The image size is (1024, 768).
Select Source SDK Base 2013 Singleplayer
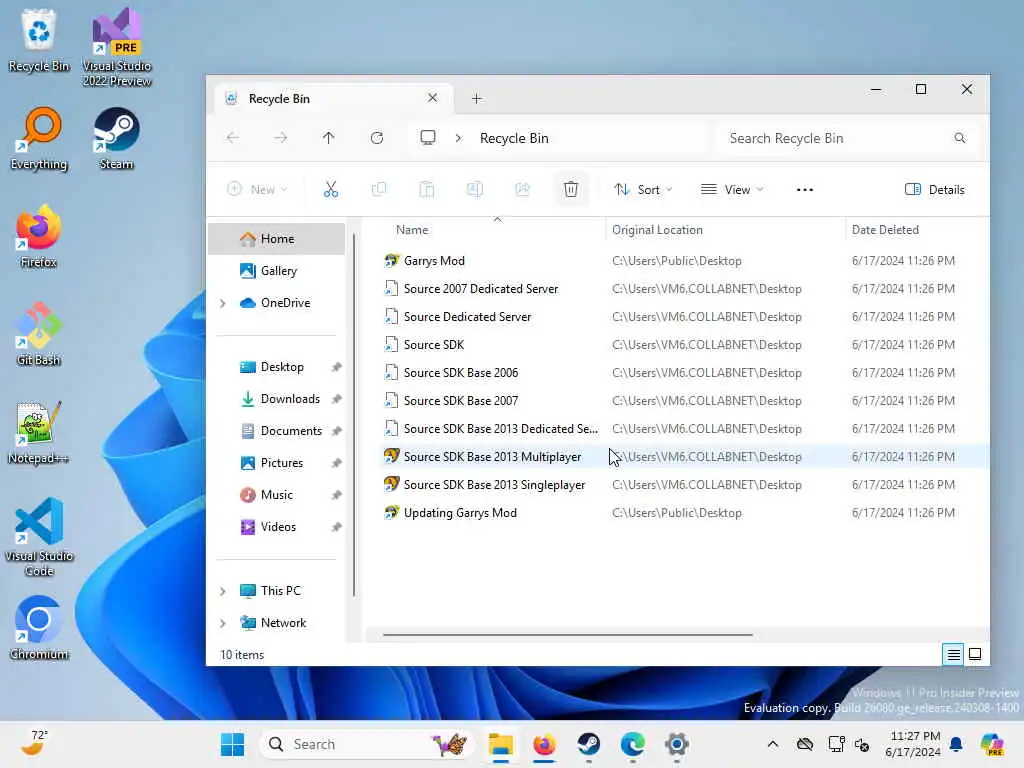point(684,485)
